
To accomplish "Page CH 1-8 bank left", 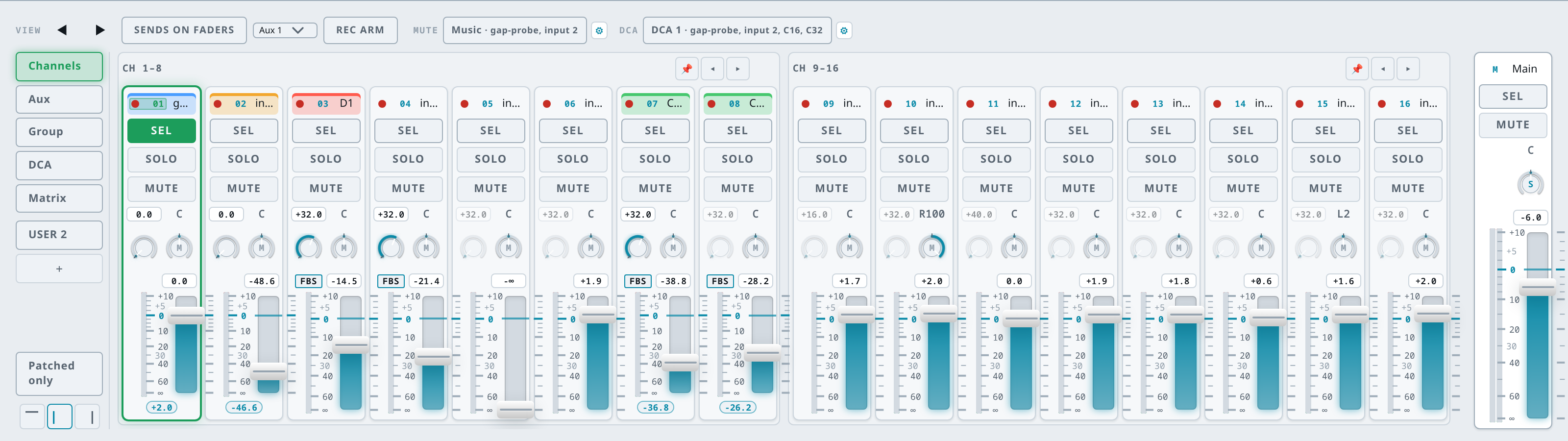I will click(712, 69).
